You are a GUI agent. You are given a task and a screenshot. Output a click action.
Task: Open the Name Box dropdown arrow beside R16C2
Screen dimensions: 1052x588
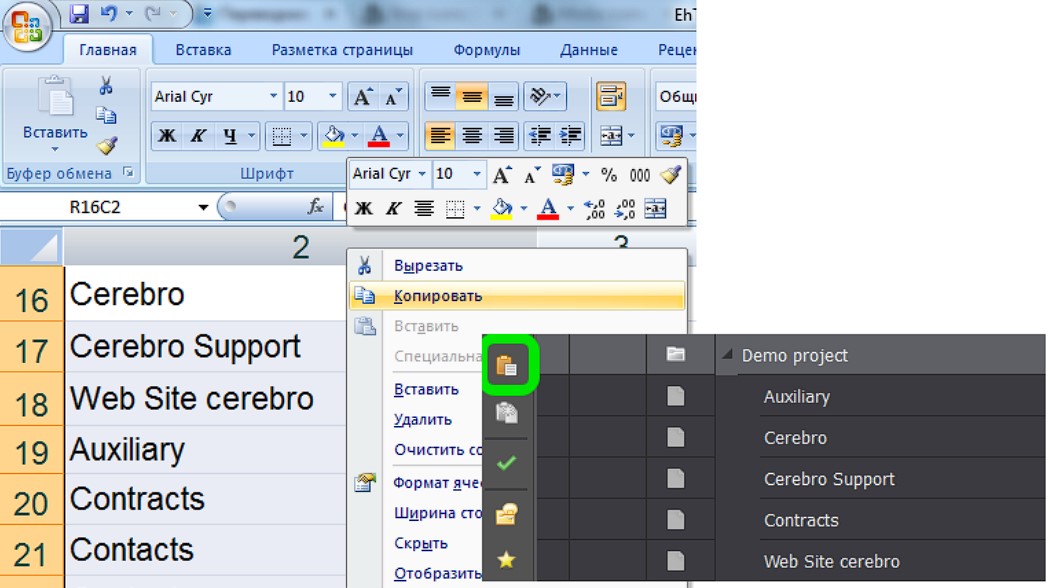point(203,207)
